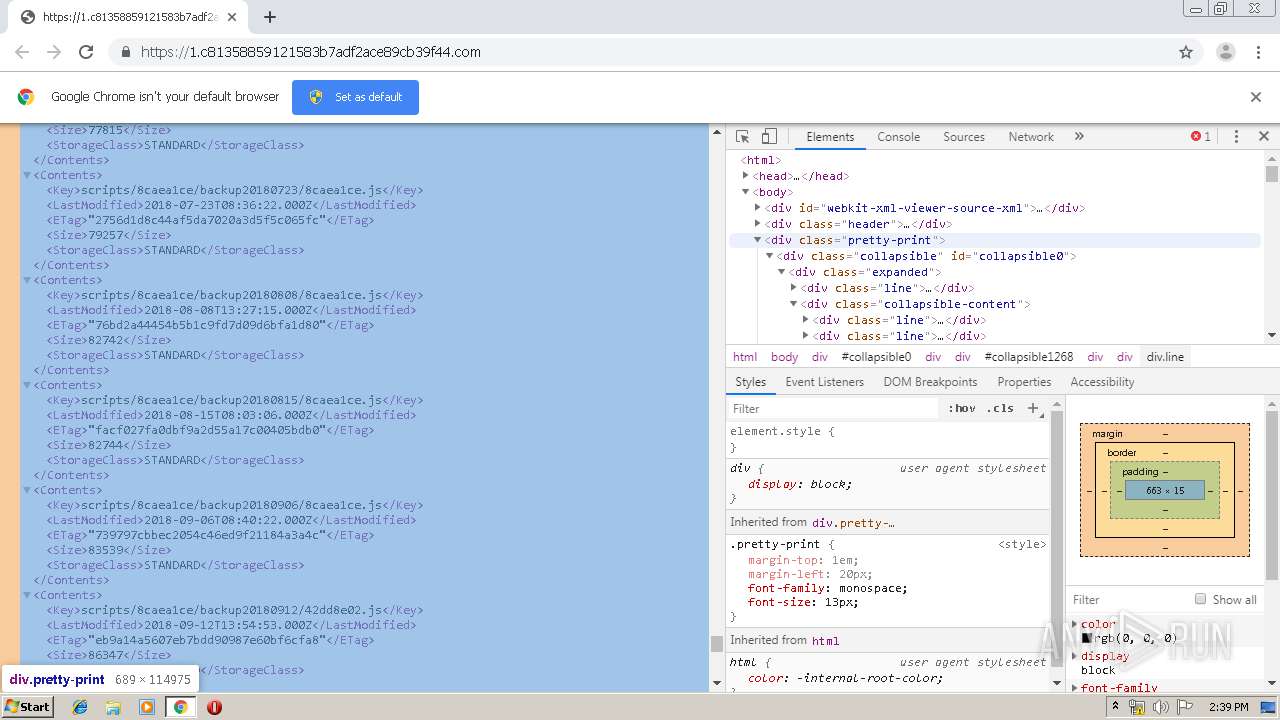The image size is (1280, 720).
Task: Collapse the backup20180912 Contents node
Action: (x=28, y=595)
